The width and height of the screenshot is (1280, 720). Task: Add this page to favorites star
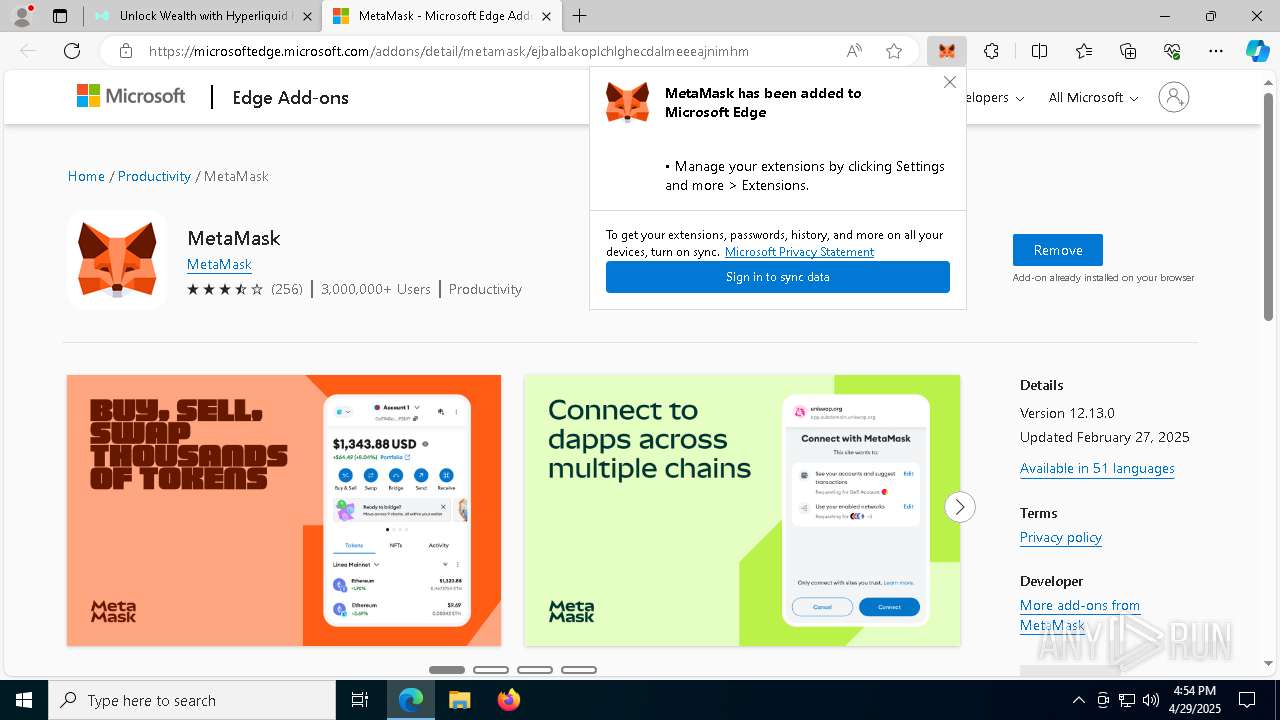coord(894,51)
